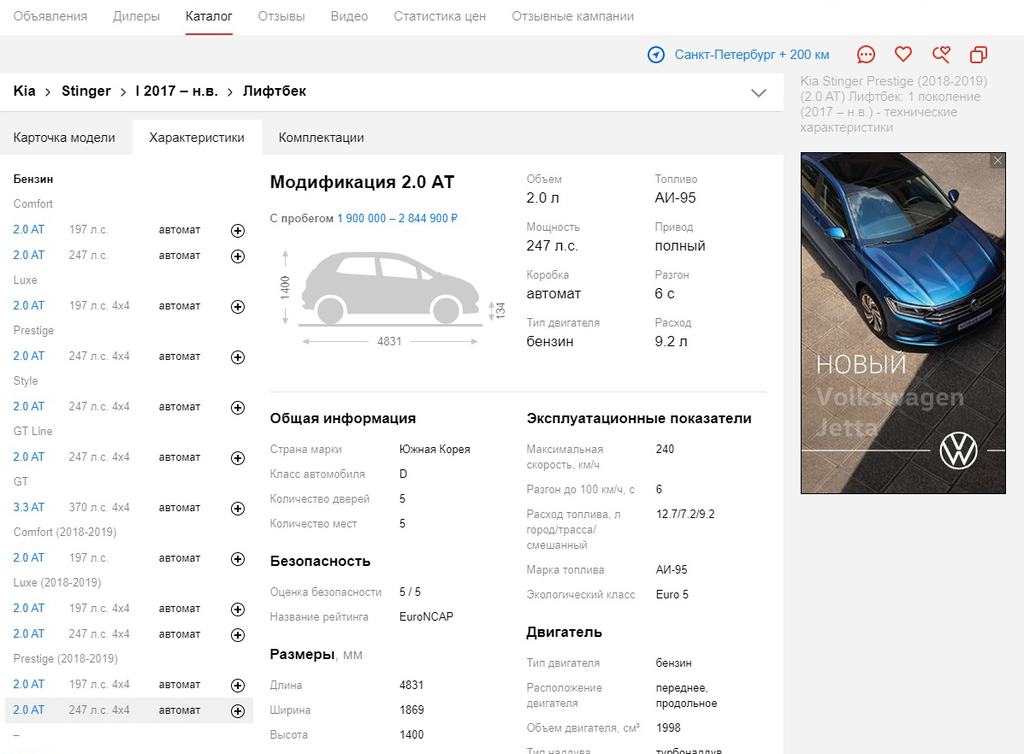Switch to Карточка модели tab
Image resolution: width=1024 pixels, height=754 pixels.
point(64,138)
